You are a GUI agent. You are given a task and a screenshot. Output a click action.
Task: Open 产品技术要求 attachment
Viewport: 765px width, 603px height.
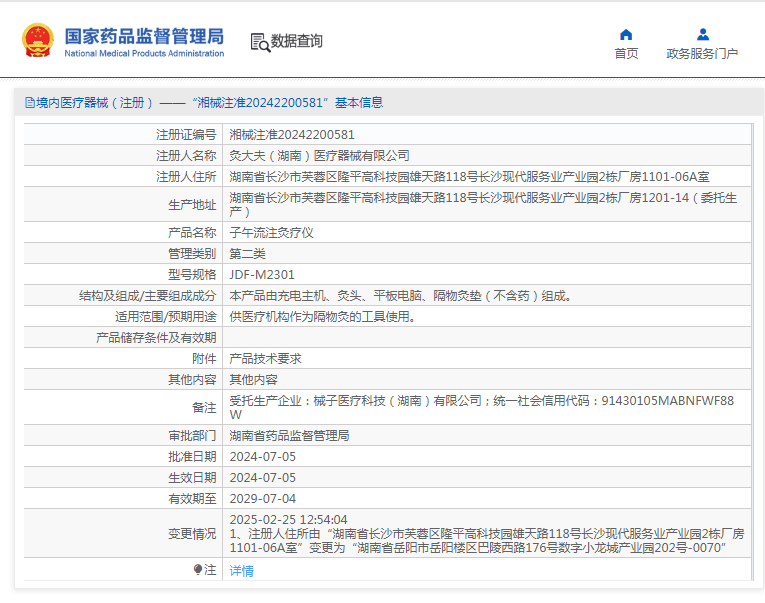coord(265,359)
